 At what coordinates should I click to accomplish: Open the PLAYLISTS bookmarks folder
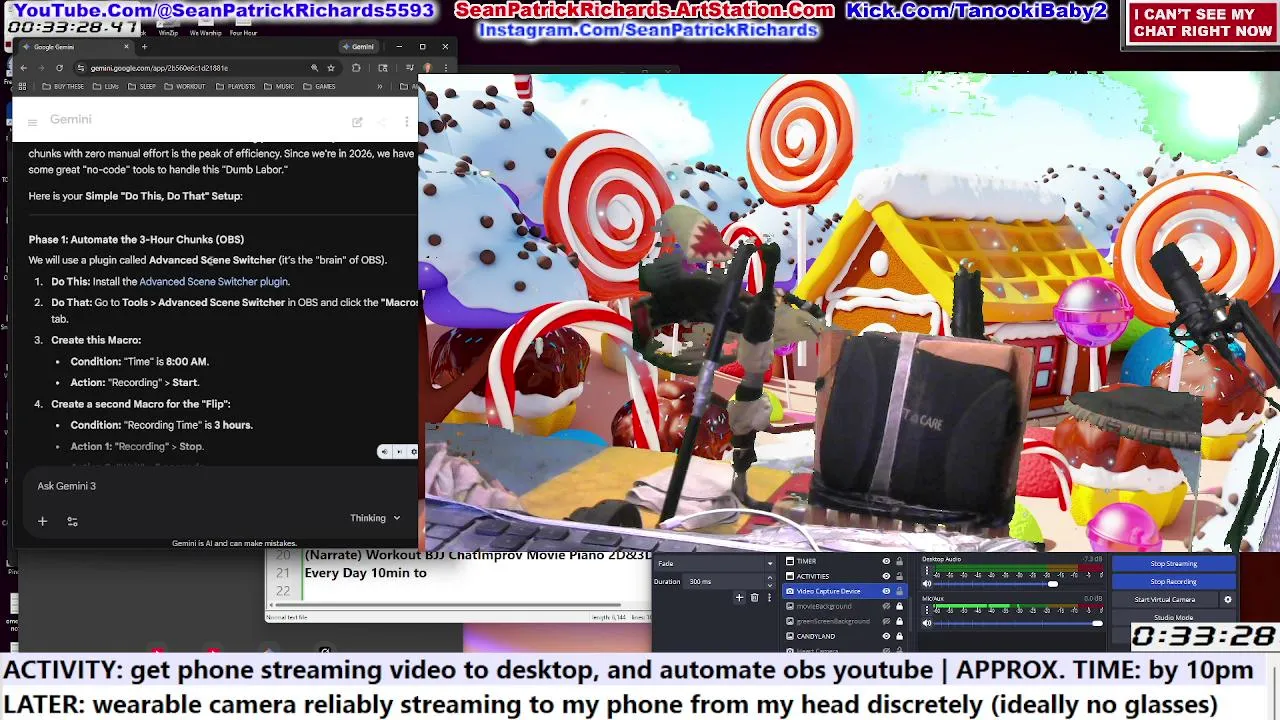pyautogui.click(x=235, y=86)
